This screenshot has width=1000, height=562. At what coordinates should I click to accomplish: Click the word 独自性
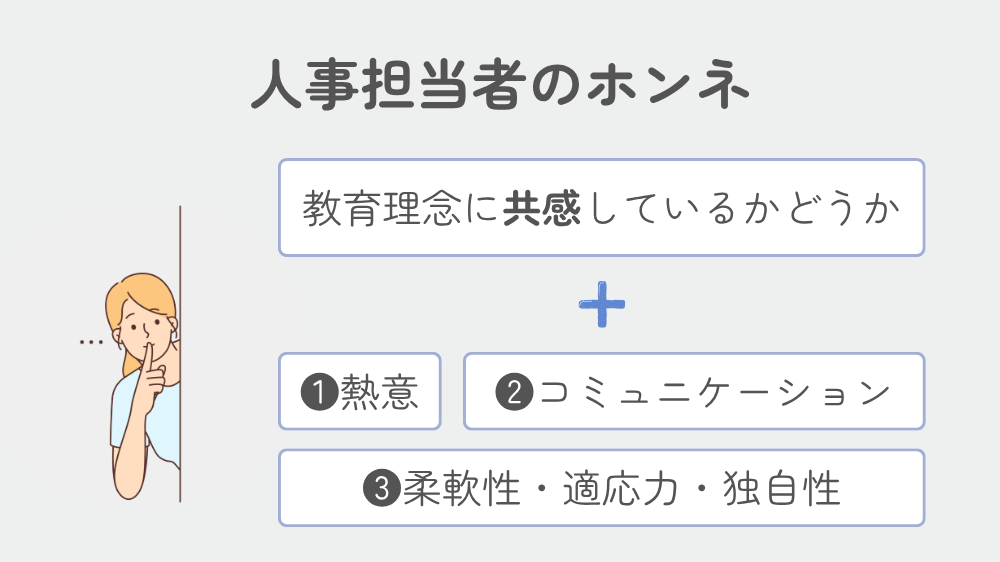782,489
